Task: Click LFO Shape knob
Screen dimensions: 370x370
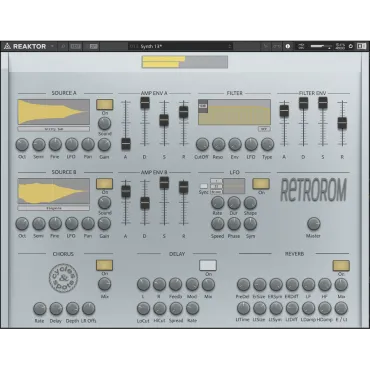Action: [x=250, y=203]
